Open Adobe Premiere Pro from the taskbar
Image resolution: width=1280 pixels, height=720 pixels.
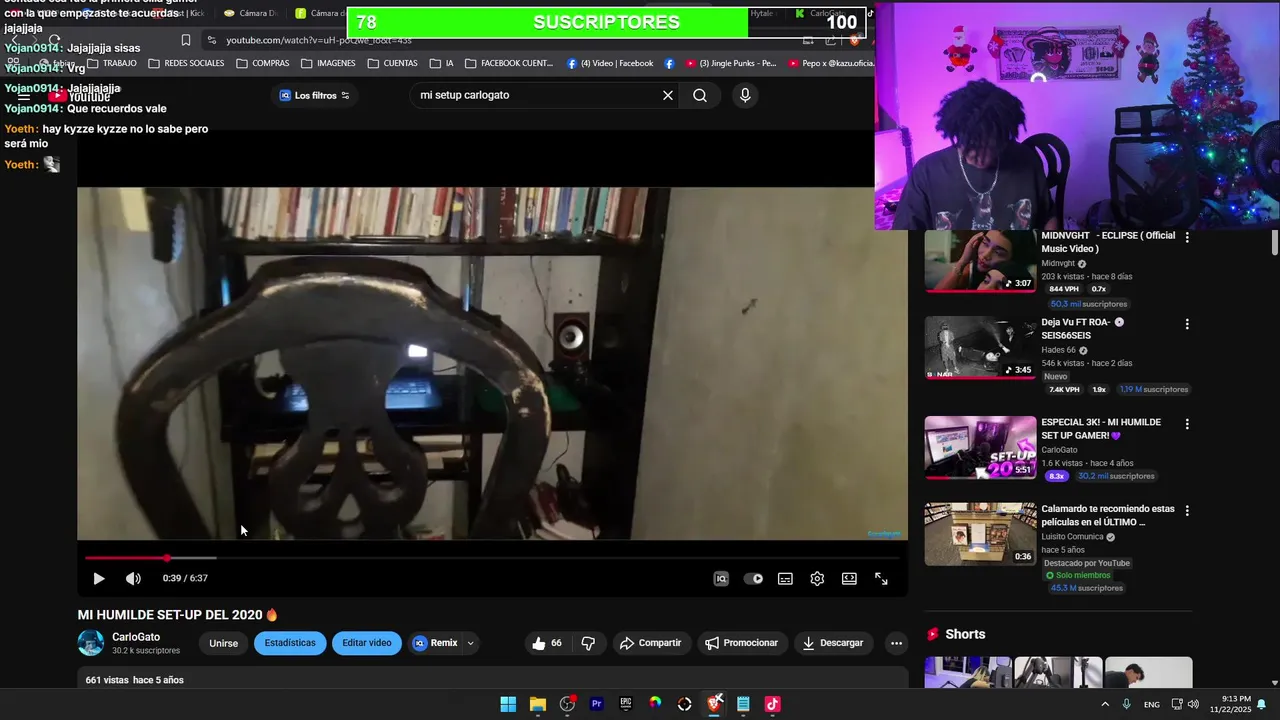(x=596, y=704)
